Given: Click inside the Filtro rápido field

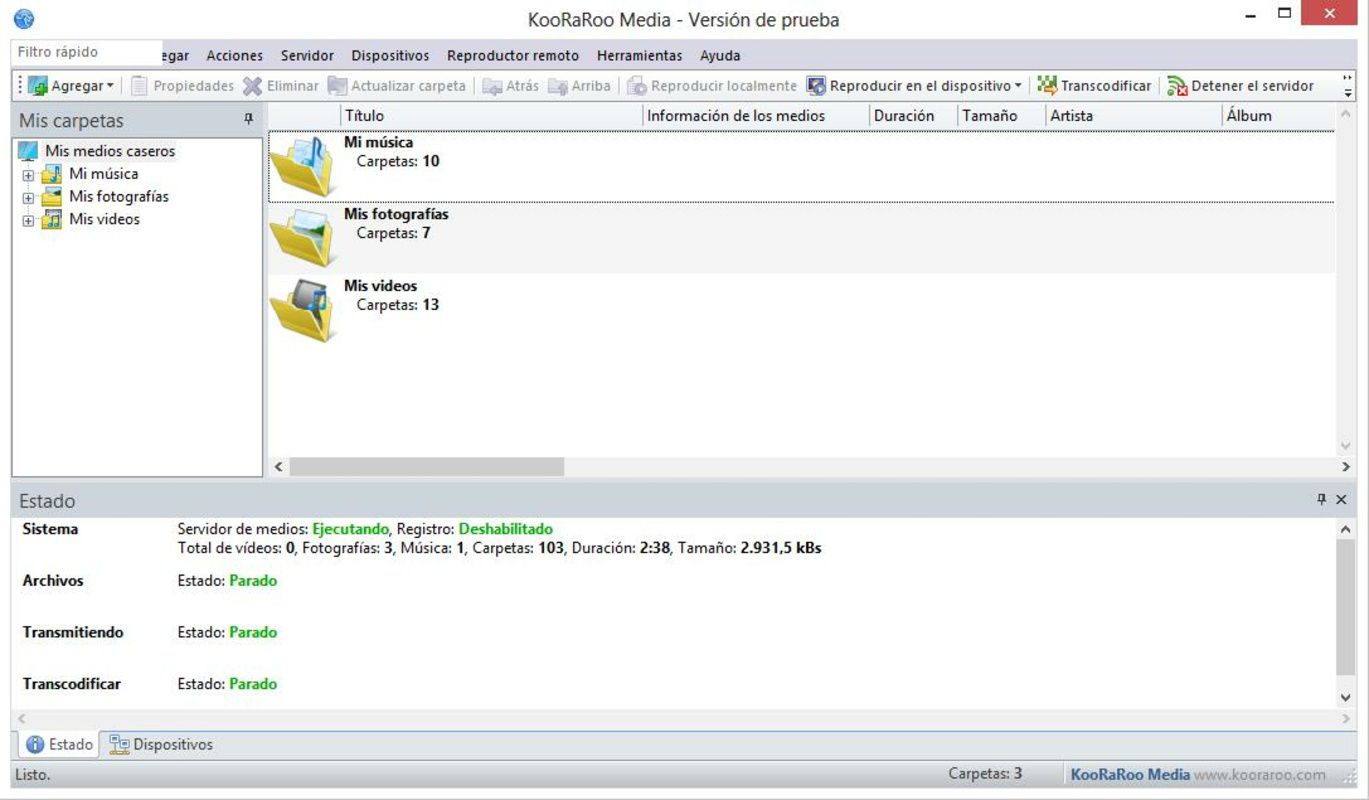Looking at the screenshot, I should click(x=87, y=52).
